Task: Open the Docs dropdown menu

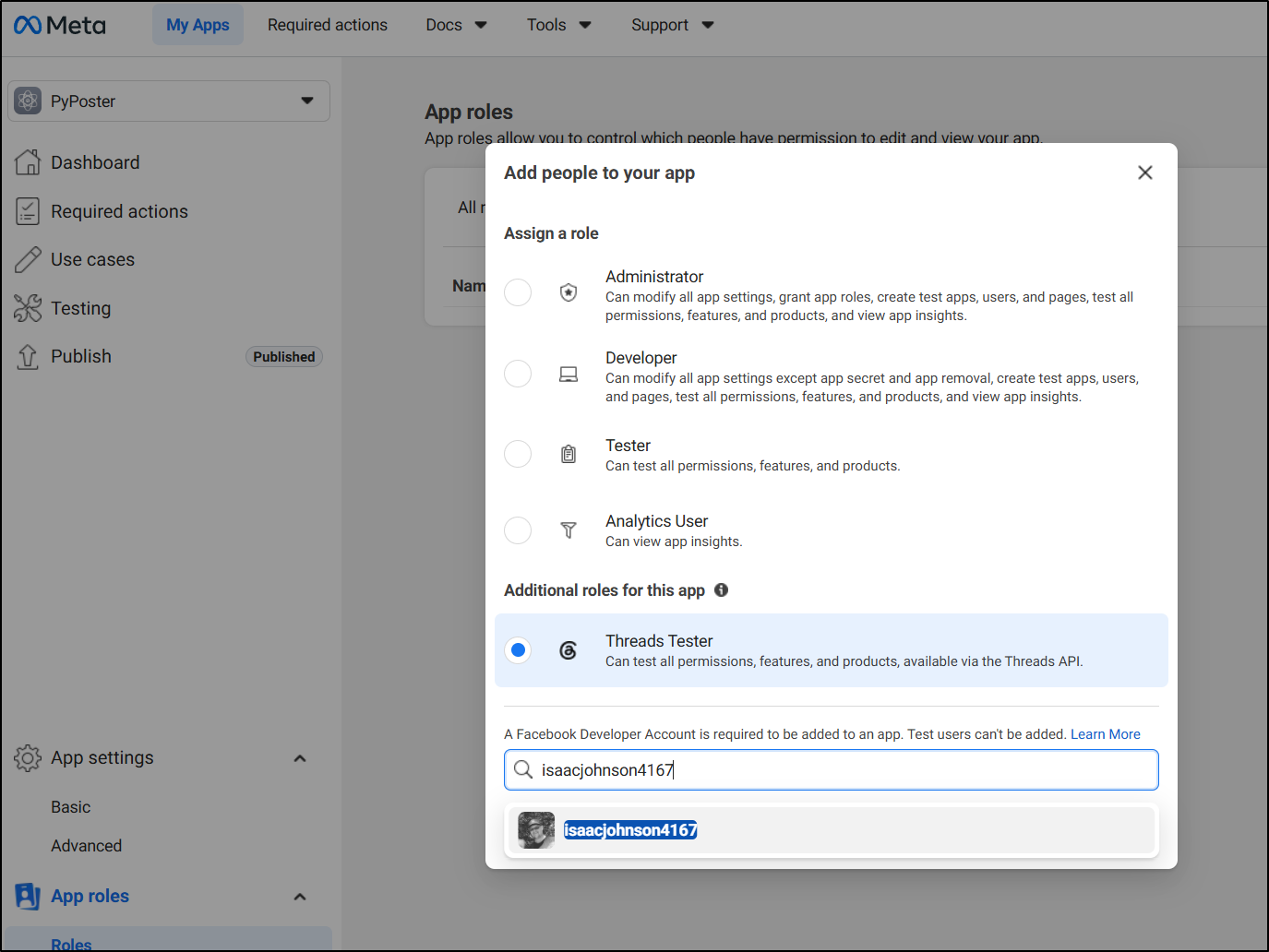Action: point(456,25)
